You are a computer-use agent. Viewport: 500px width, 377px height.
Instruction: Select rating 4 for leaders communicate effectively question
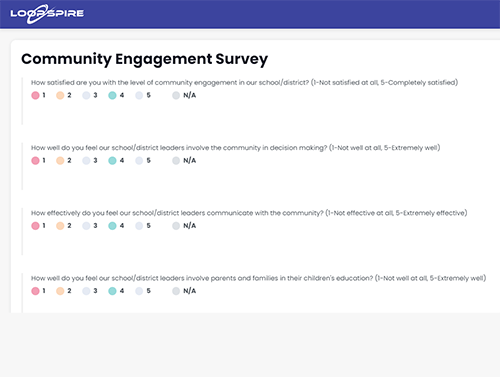[x=112, y=226]
